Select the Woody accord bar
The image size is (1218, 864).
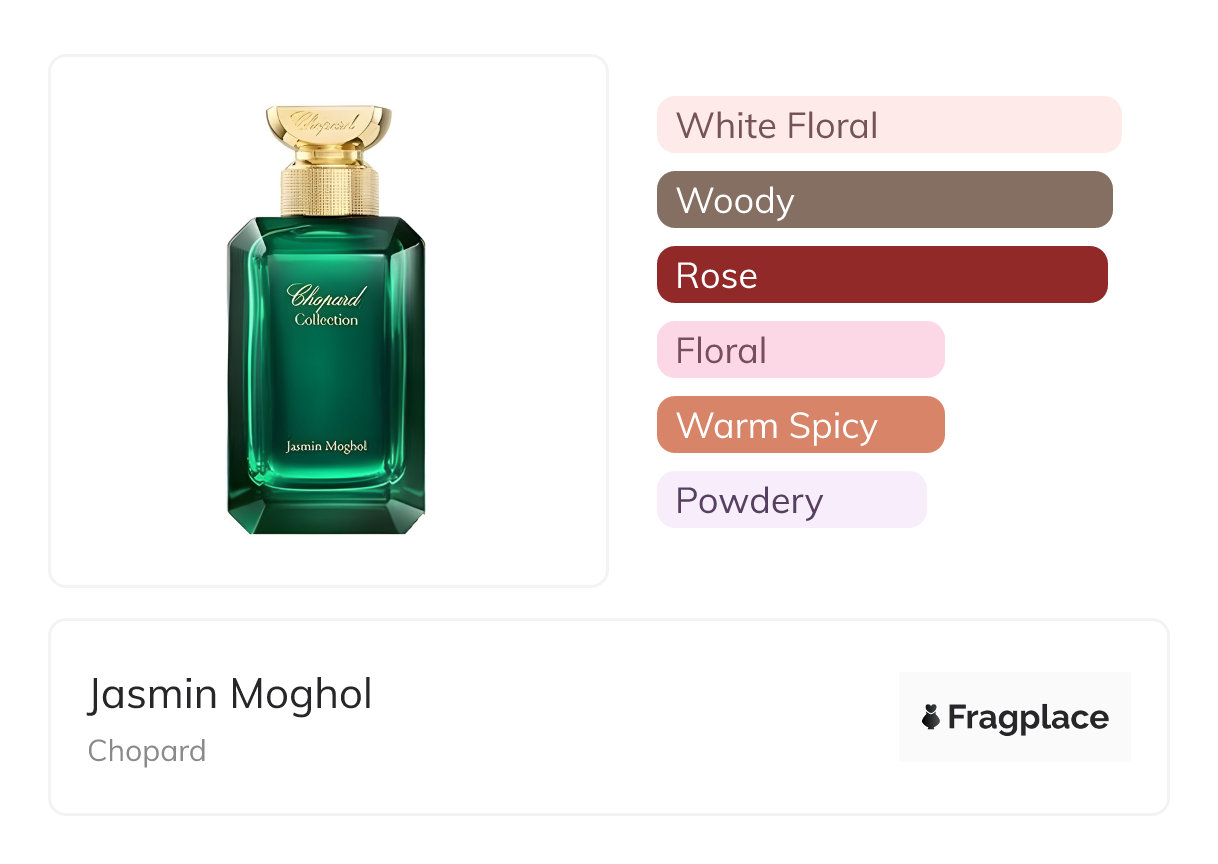tap(884, 200)
